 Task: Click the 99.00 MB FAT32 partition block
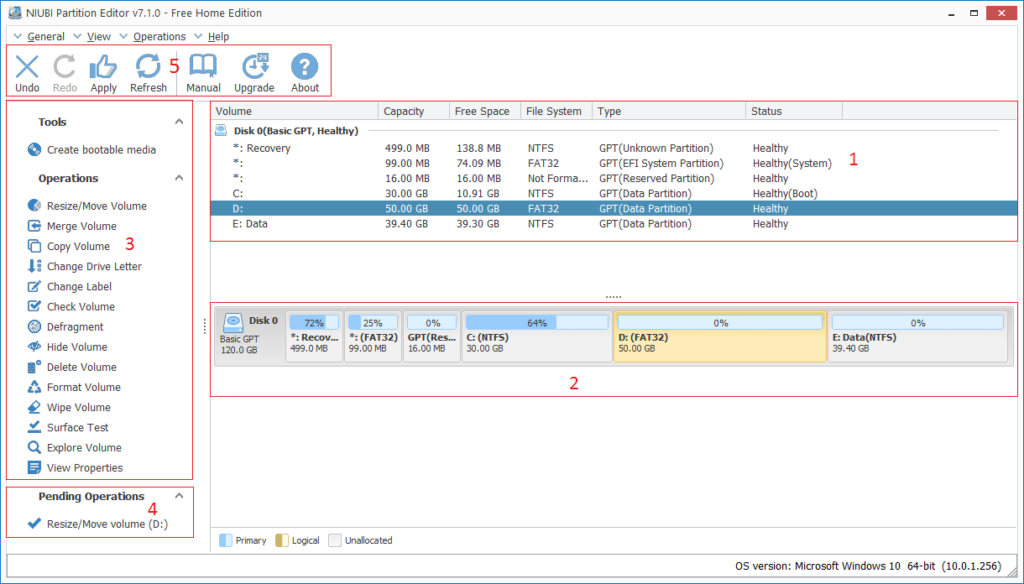373,336
